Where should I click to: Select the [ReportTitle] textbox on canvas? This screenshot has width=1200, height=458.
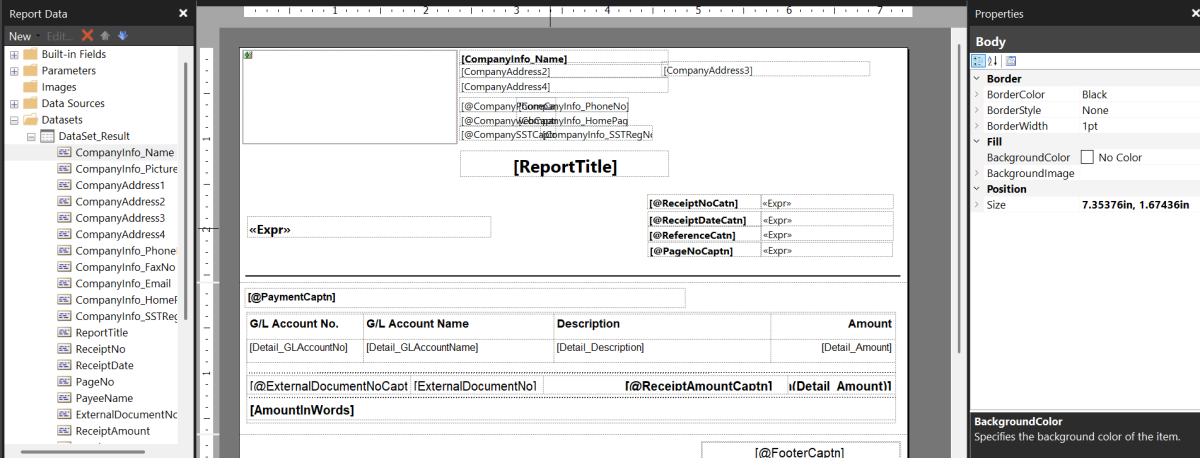pos(564,166)
